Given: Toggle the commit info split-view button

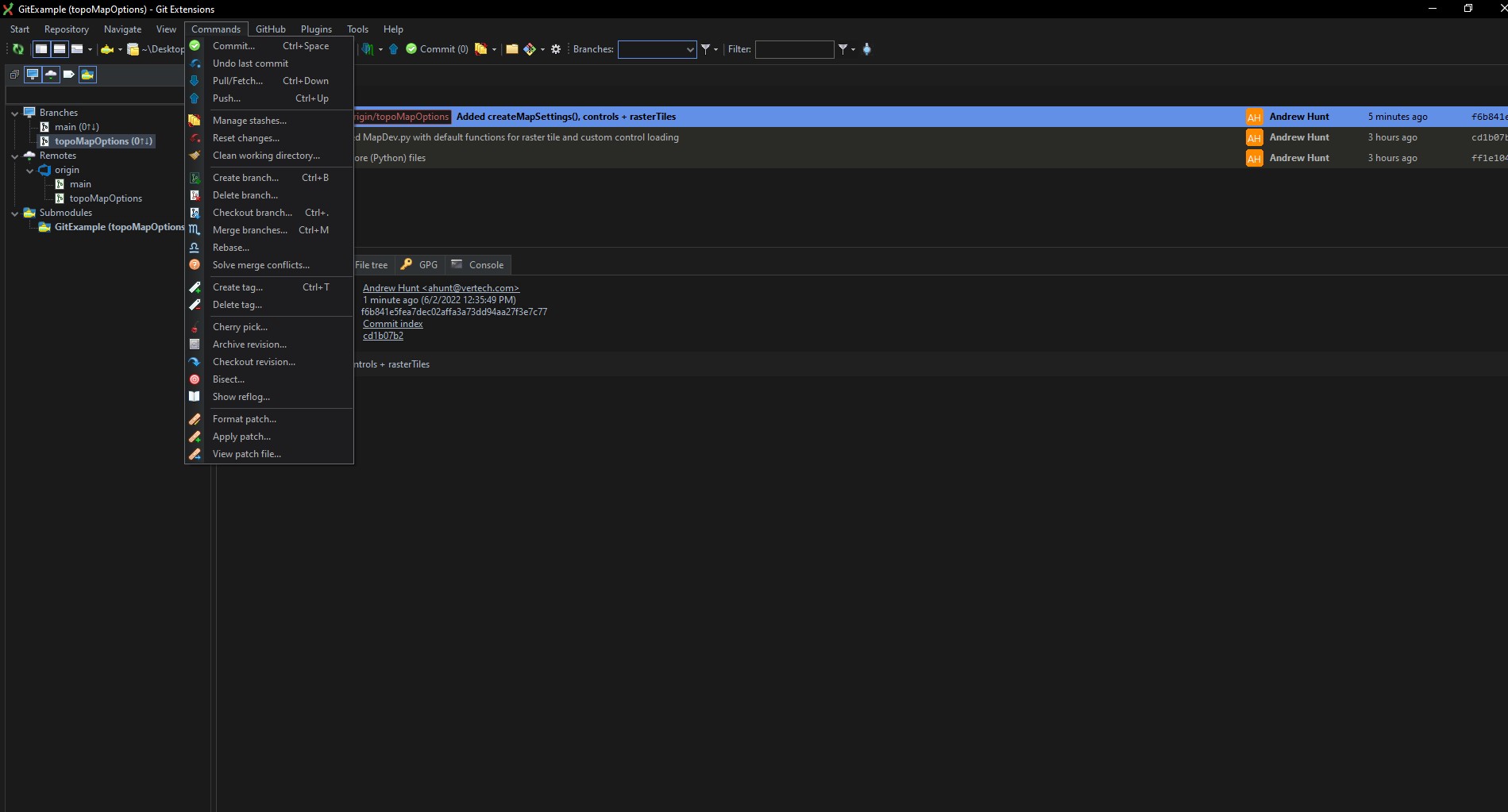Looking at the screenshot, I should pos(60,49).
